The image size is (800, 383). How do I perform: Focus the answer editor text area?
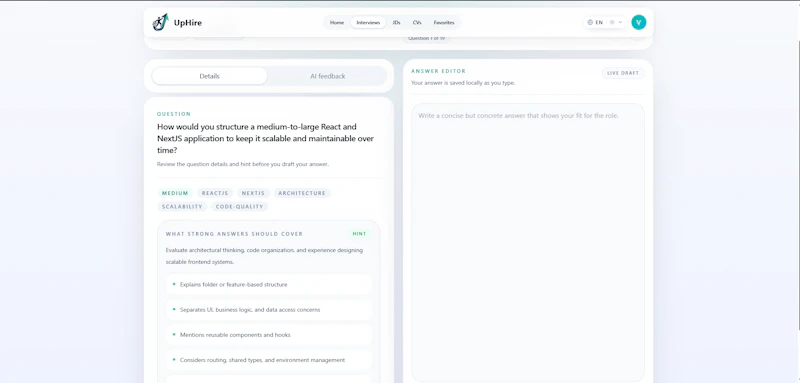[528, 243]
